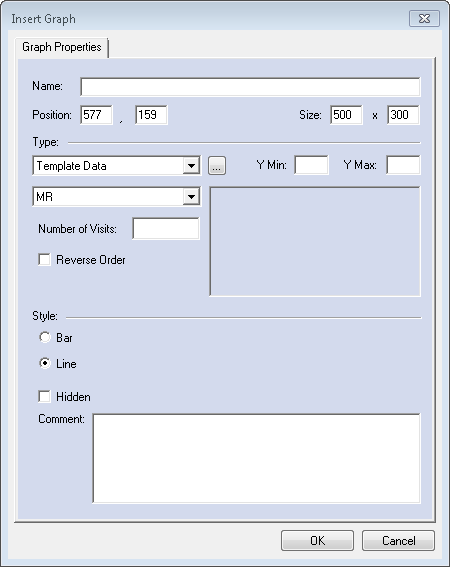This screenshot has width=450, height=567.
Task: Select the Size width field showing 500
Action: pyautogui.click(x=346, y=115)
